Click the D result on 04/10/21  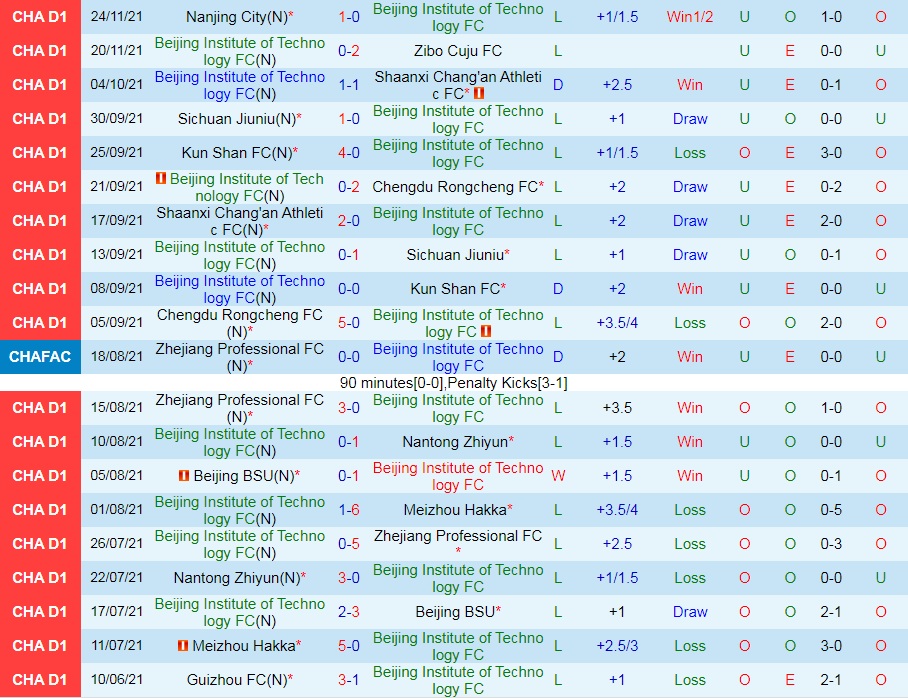[x=558, y=85]
